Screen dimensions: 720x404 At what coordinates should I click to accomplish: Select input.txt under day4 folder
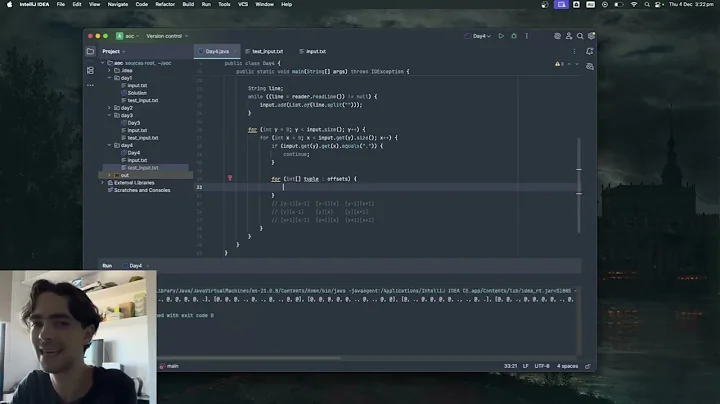[137, 160]
